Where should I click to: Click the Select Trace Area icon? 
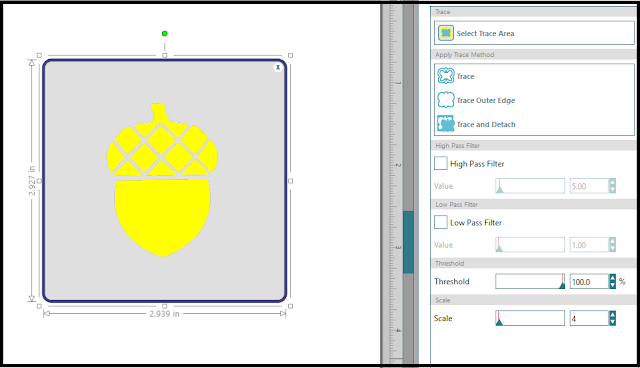pos(446,33)
